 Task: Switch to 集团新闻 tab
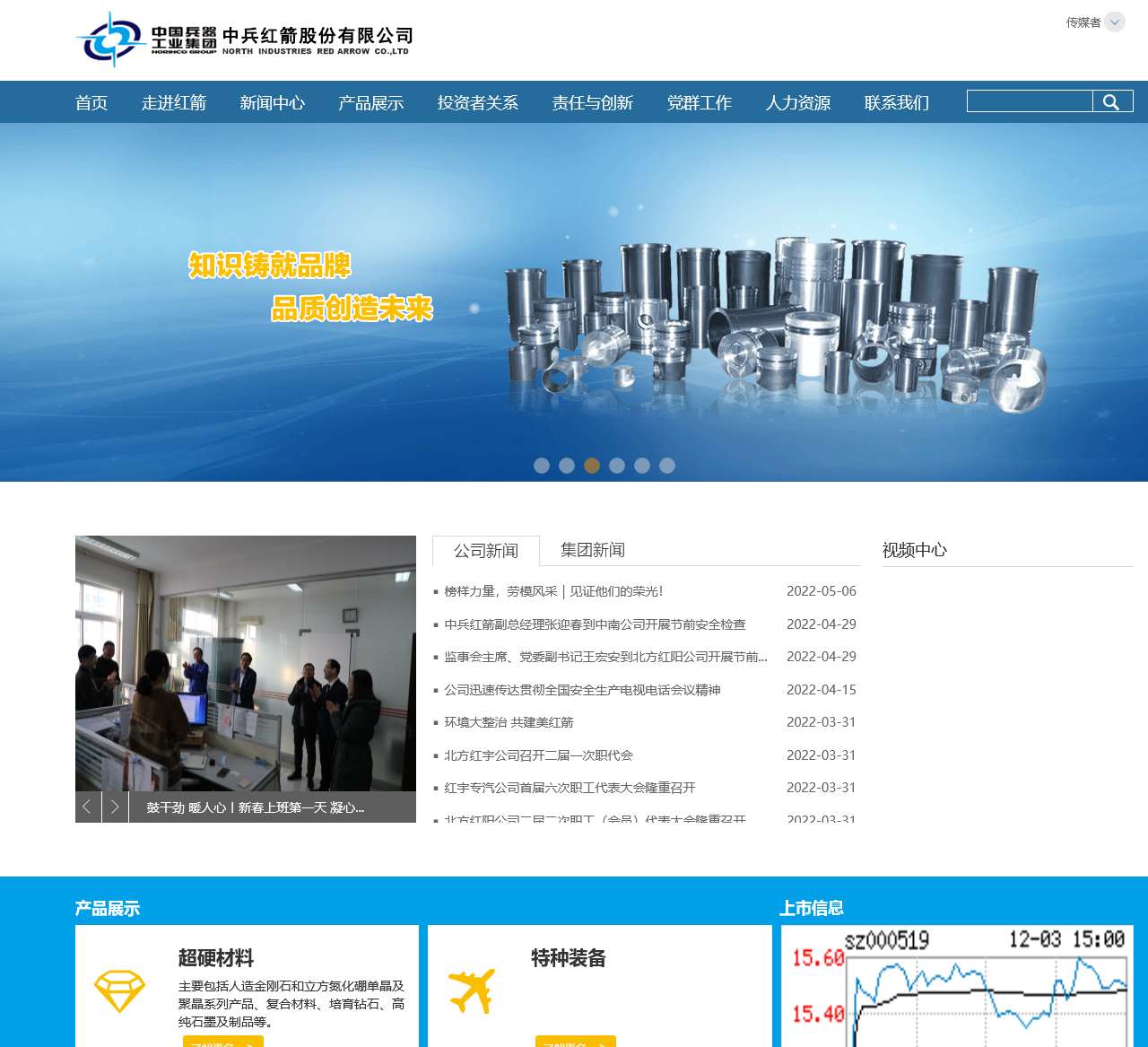(x=593, y=550)
